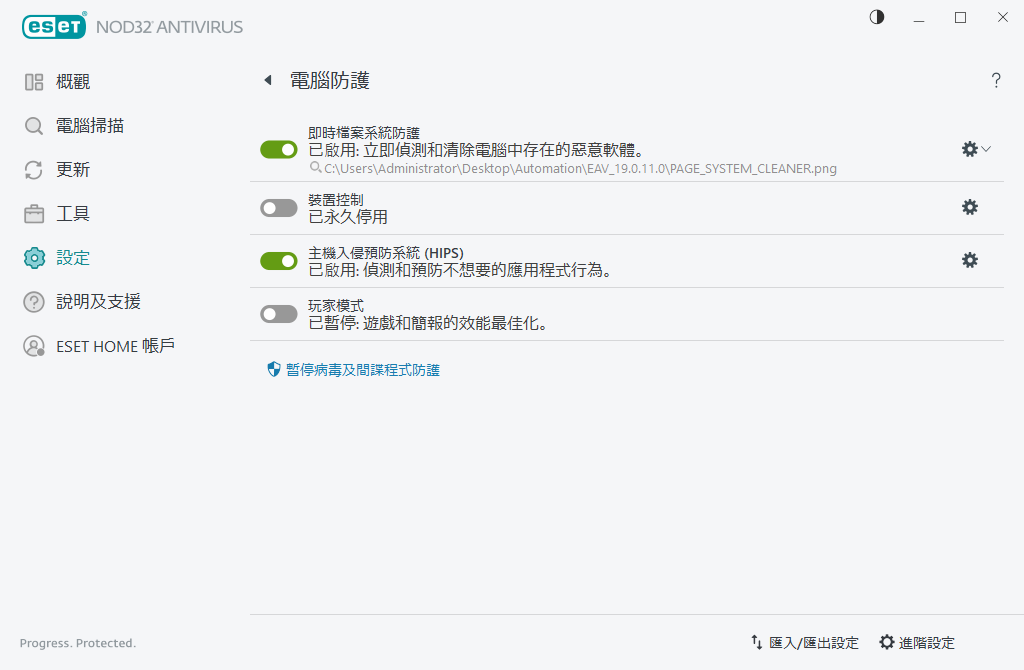
Task: Click the shield icon beside 暫停病毒及間諜程式防護
Action: [x=274, y=369]
